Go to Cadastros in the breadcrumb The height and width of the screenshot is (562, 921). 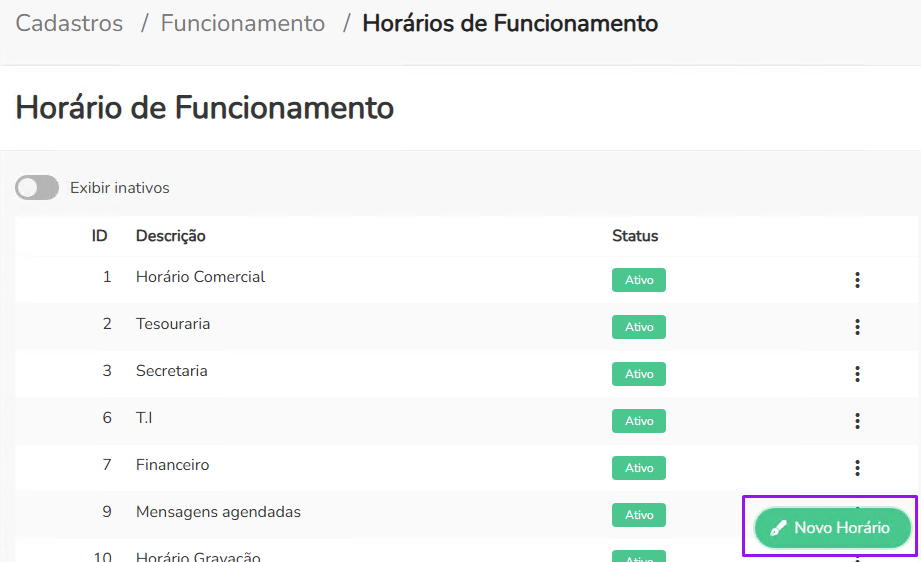pos(69,23)
